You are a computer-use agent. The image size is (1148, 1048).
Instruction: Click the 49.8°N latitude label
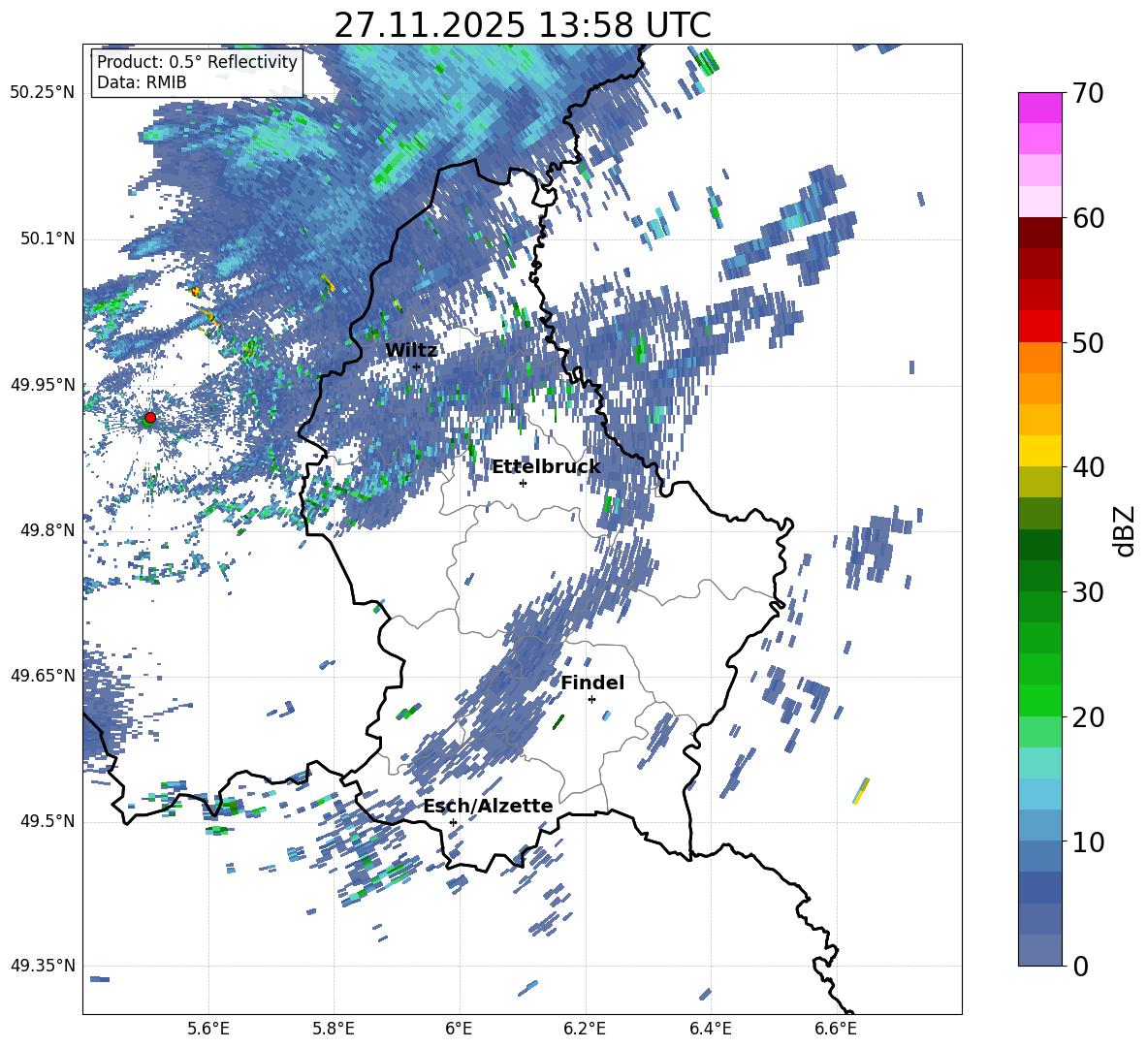click(x=48, y=530)
